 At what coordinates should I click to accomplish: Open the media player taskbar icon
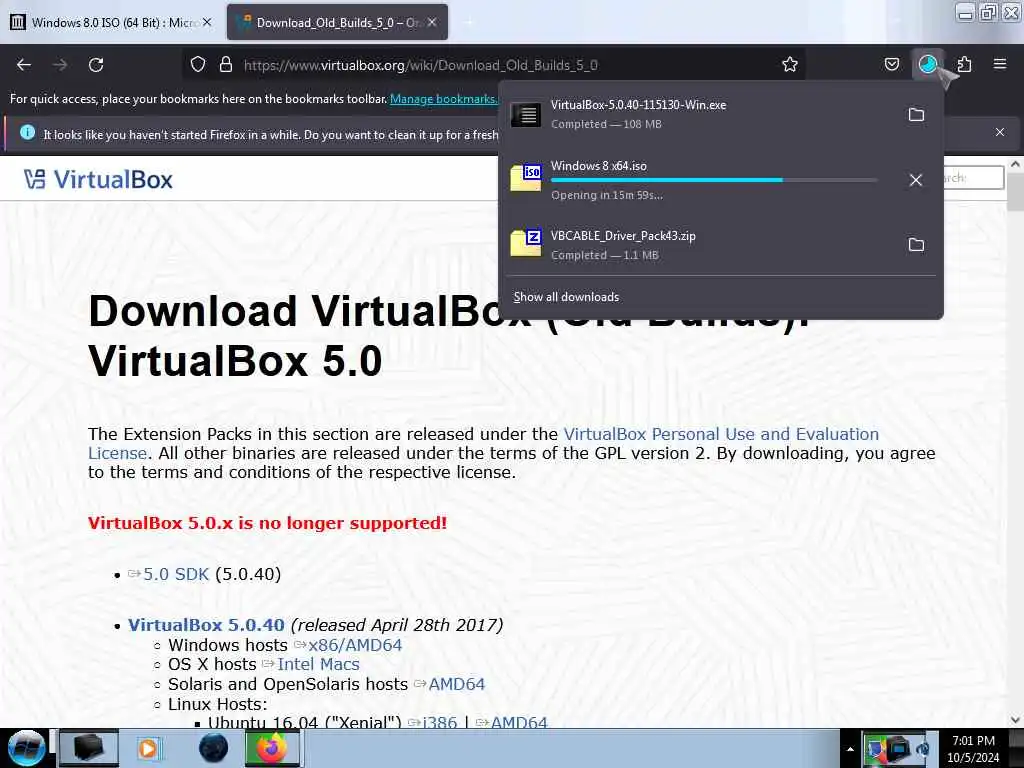[148, 748]
